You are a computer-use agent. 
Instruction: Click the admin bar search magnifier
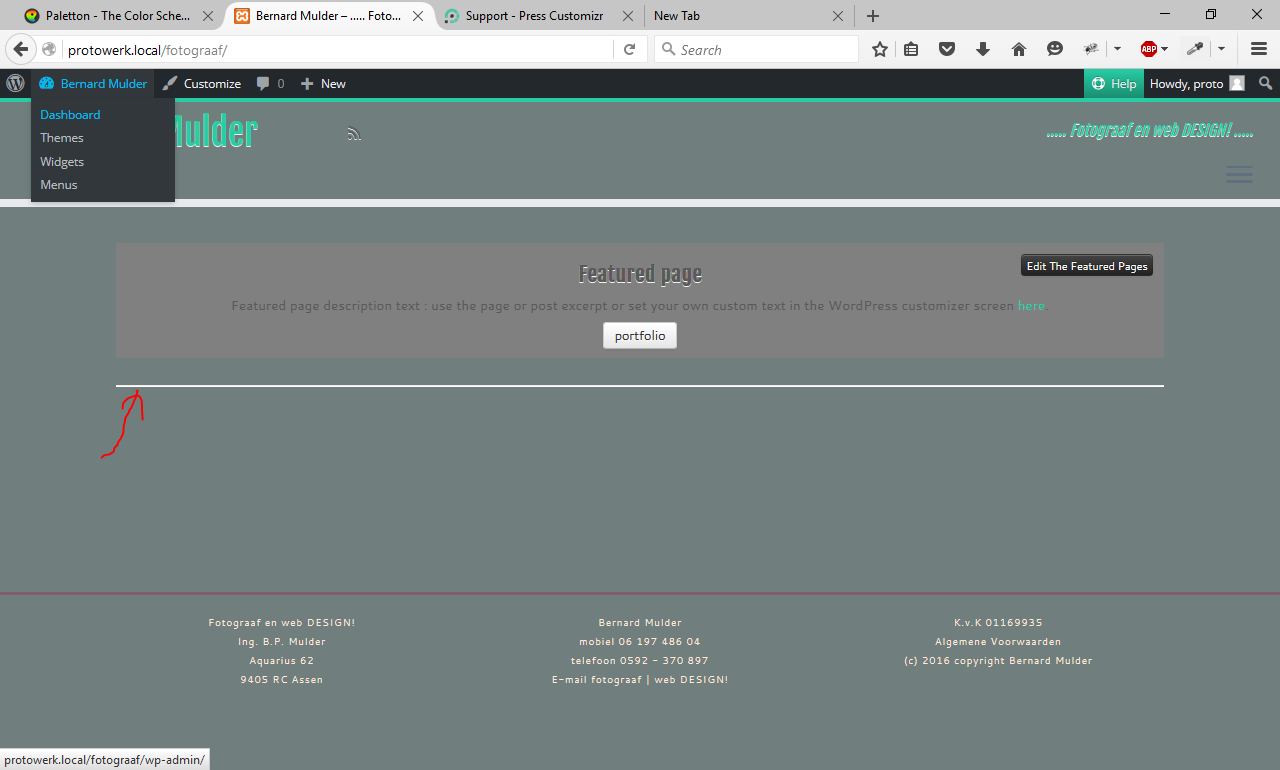[1265, 84]
